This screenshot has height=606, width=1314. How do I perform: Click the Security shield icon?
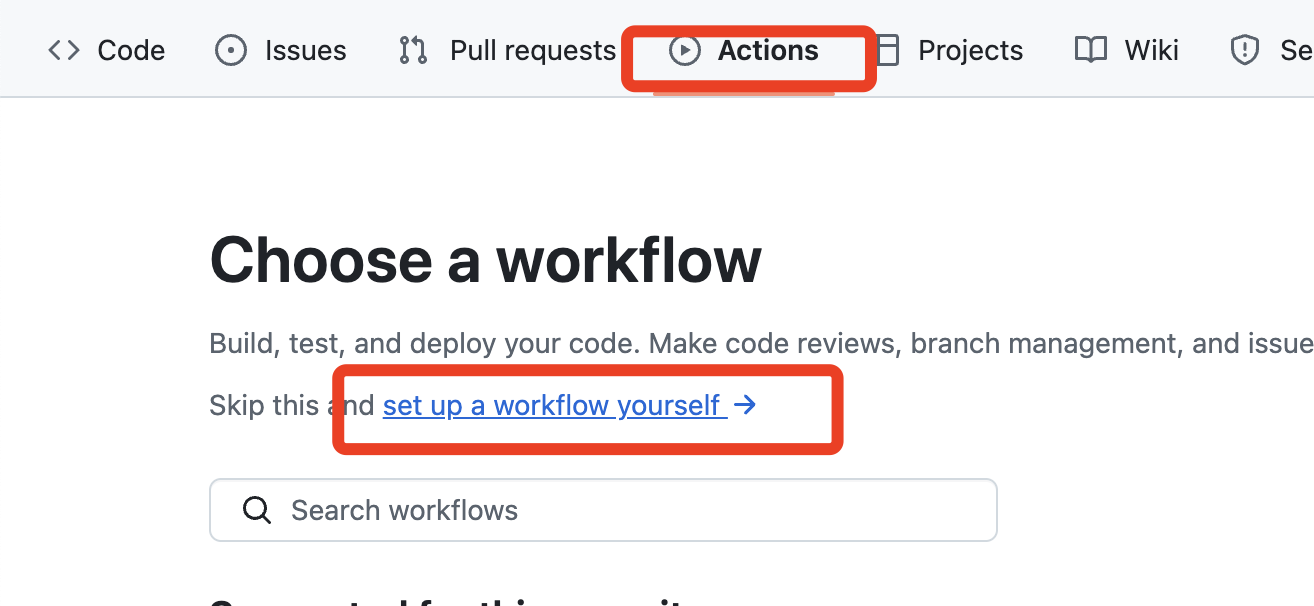coord(1244,50)
